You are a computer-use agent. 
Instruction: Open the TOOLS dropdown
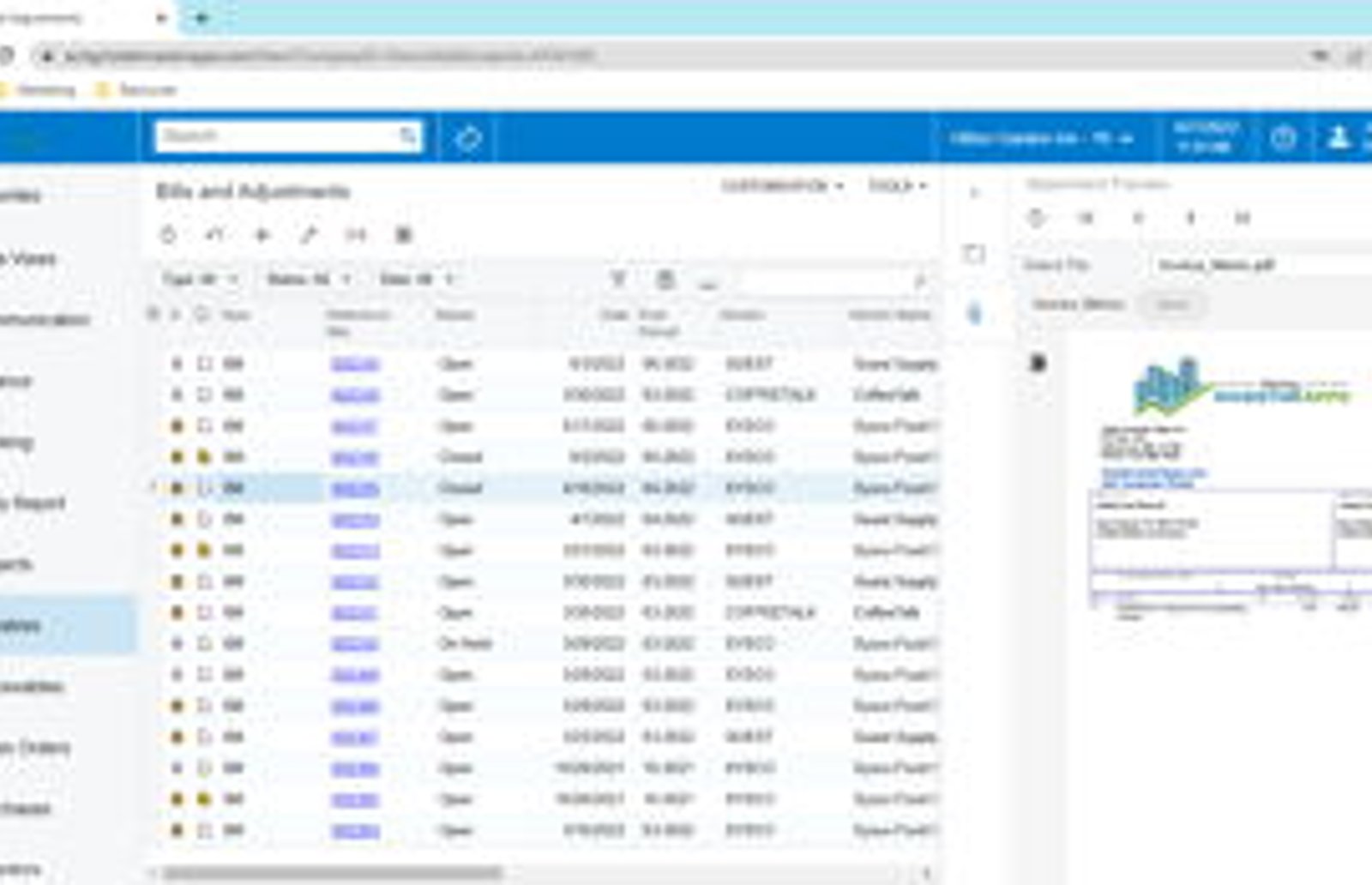click(898, 185)
